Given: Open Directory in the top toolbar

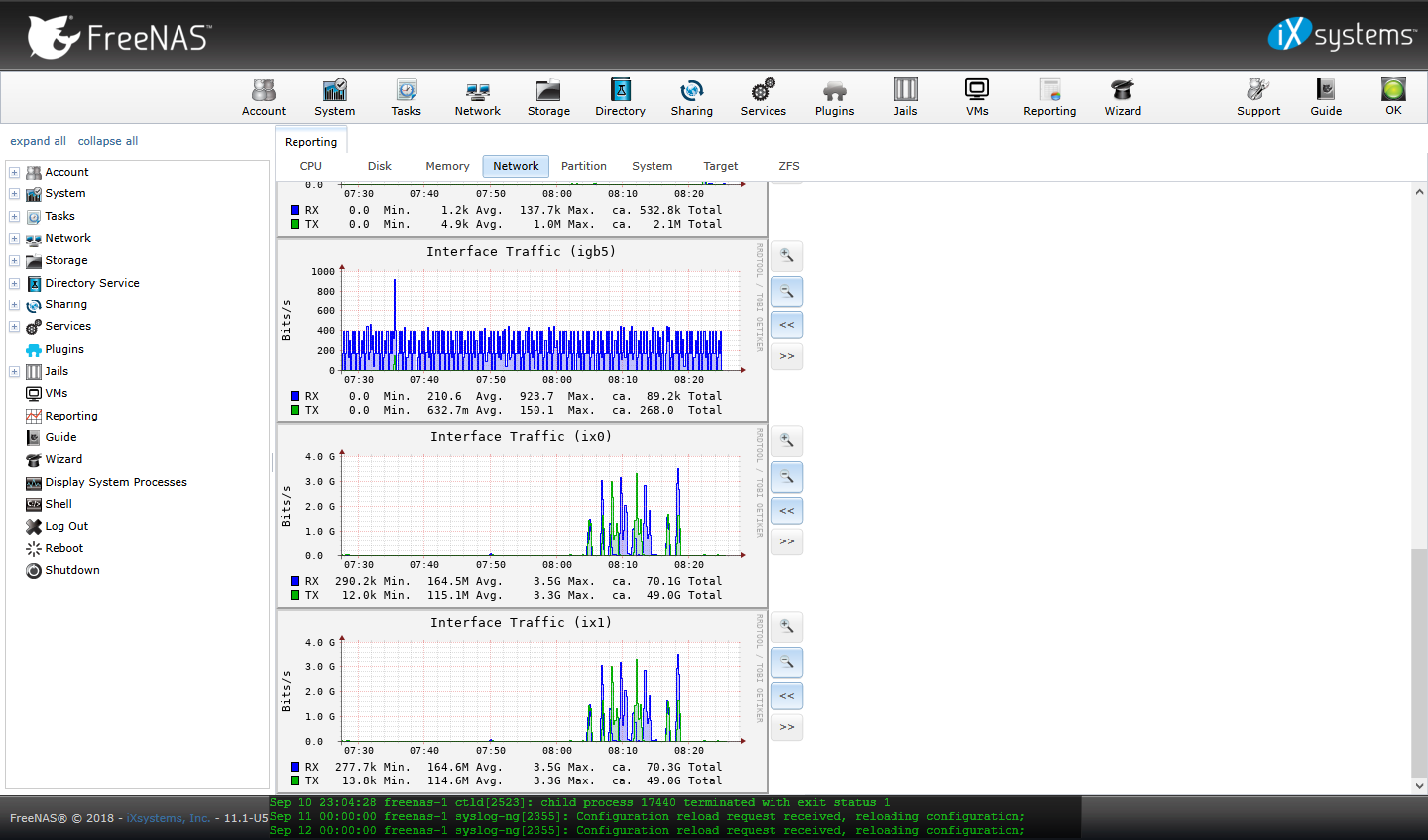Looking at the screenshot, I should 621,97.
